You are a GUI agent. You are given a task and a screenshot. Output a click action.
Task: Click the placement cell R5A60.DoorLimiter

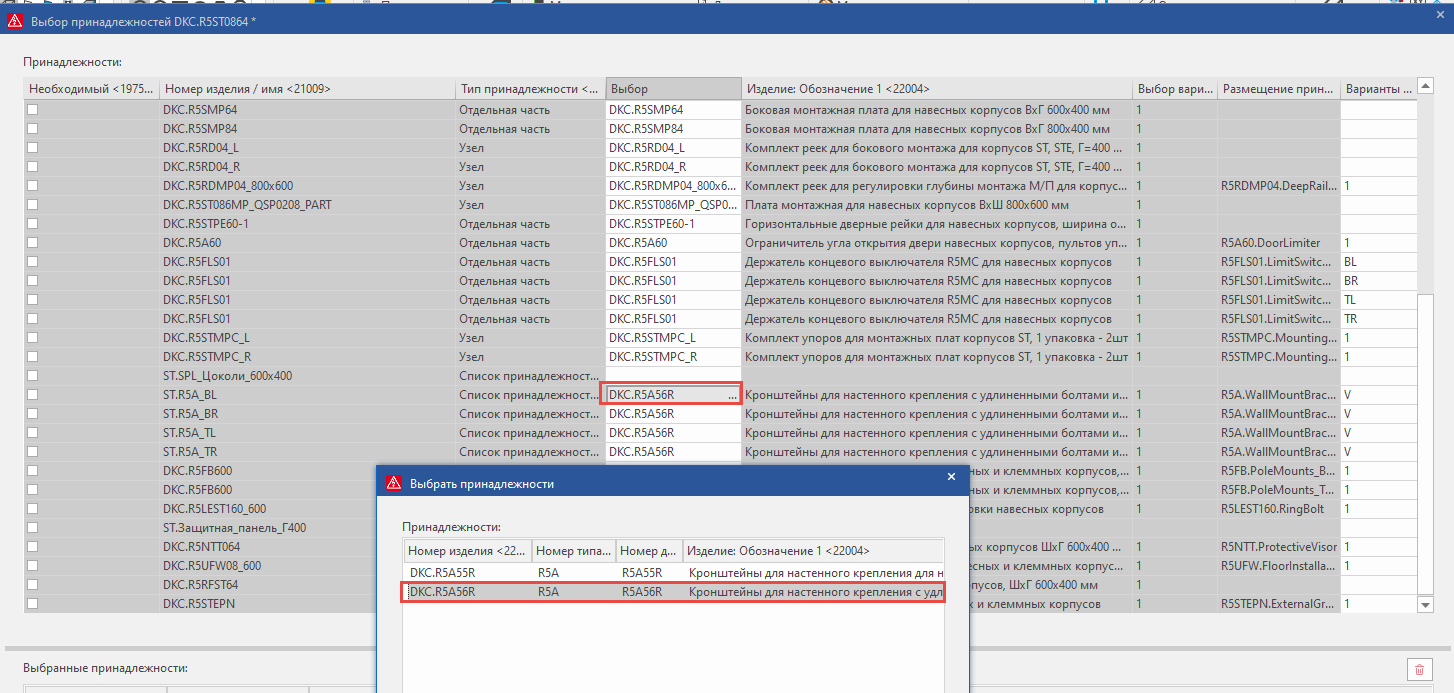click(x=1279, y=243)
